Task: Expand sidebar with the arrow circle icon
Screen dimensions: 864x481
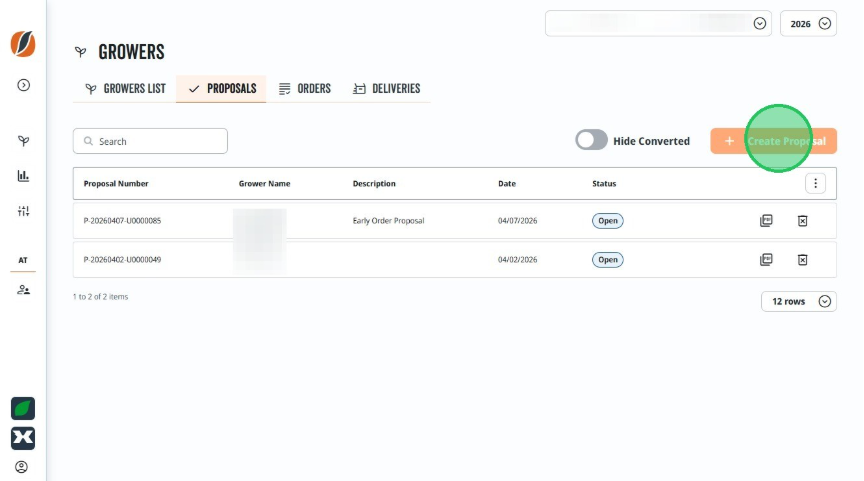Action: [23, 85]
